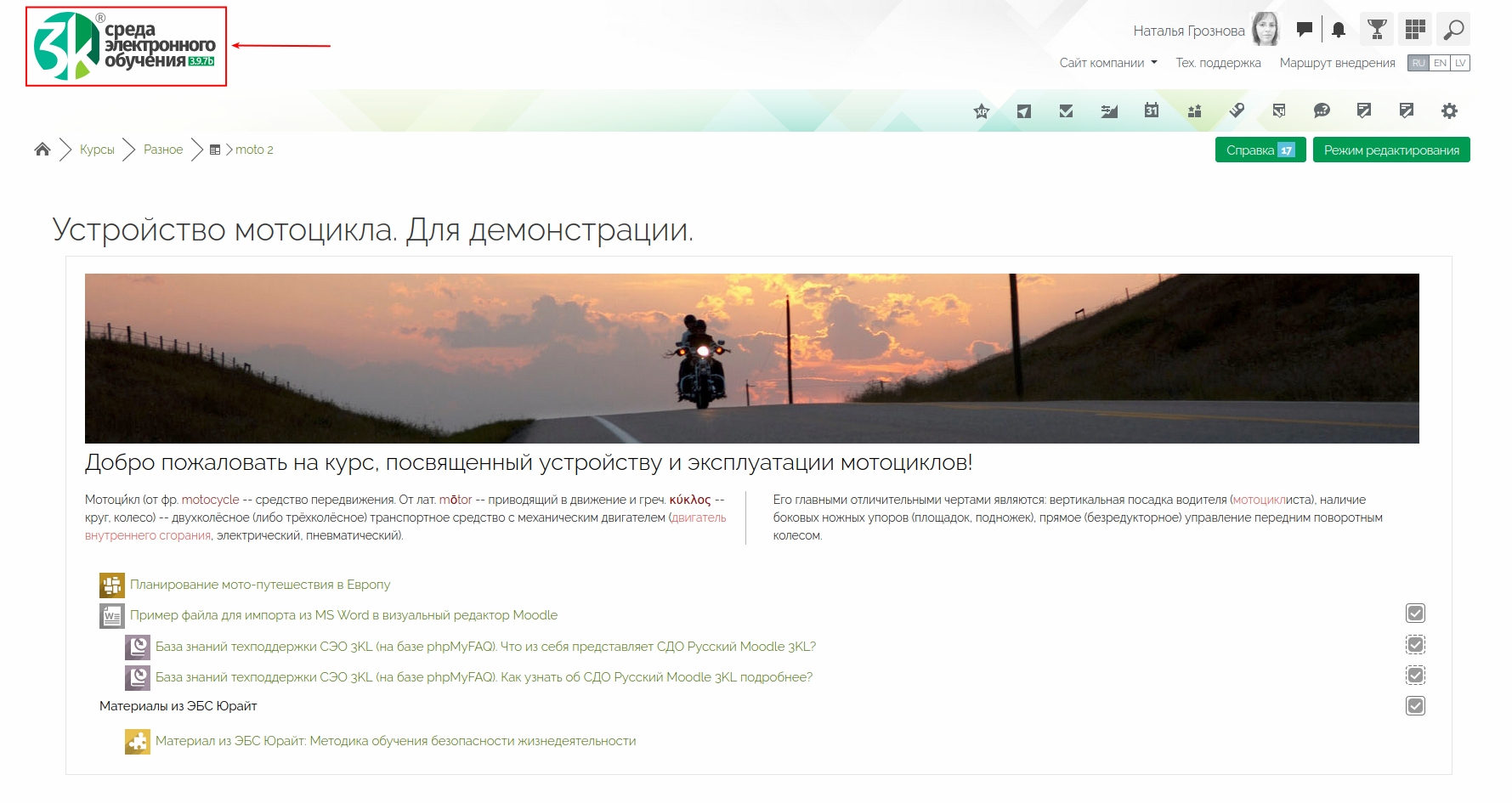This screenshot has height=803, width=1512.
Task: Click icon beside 'Что из себя представляет' knowledge base link
Action: click(x=138, y=647)
